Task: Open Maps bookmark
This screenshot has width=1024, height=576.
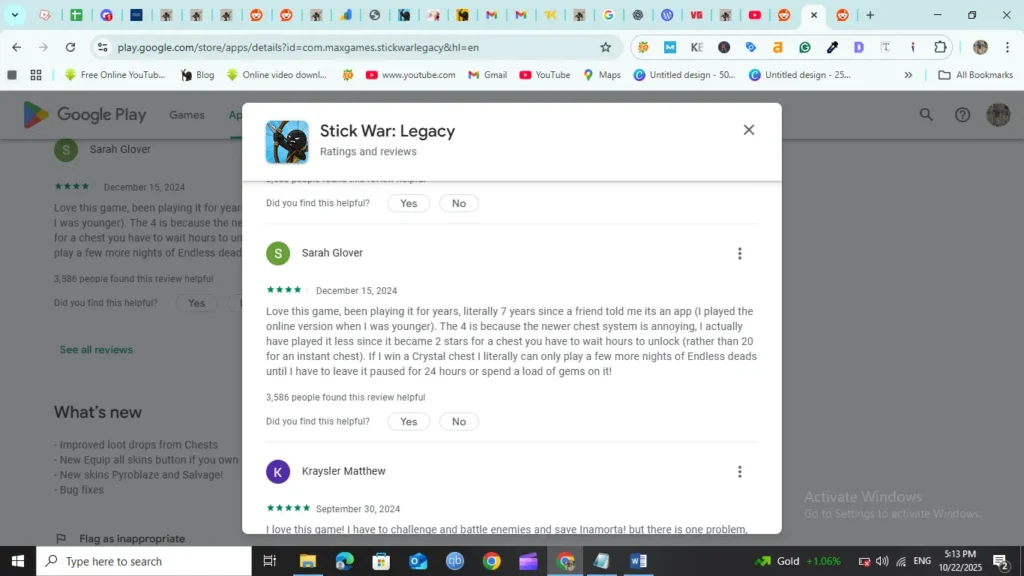Action: coord(601,75)
